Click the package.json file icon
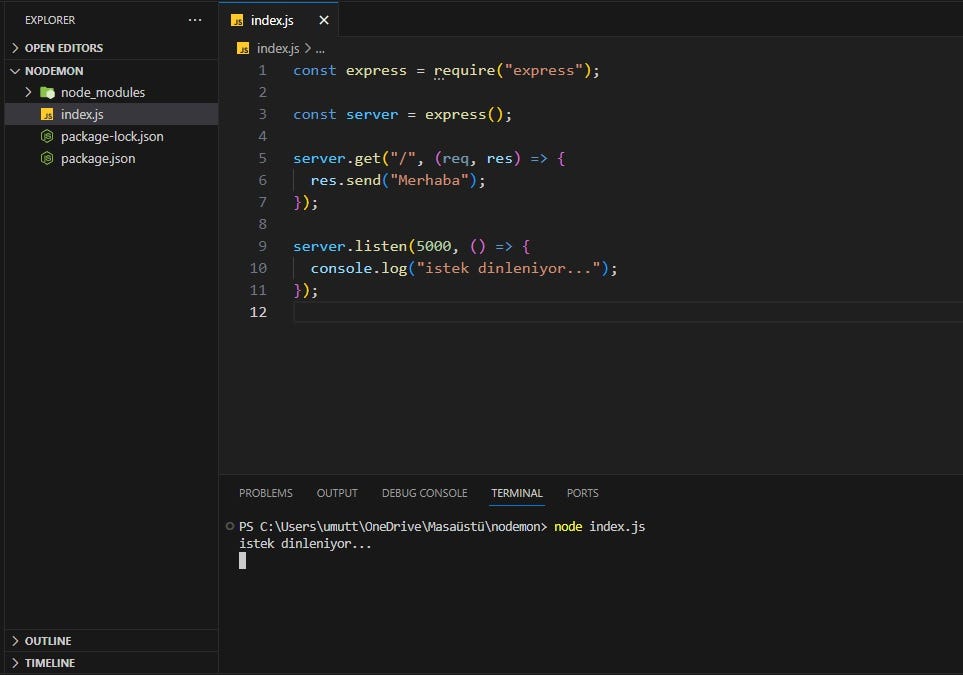This screenshot has height=675, width=963. coord(46,158)
